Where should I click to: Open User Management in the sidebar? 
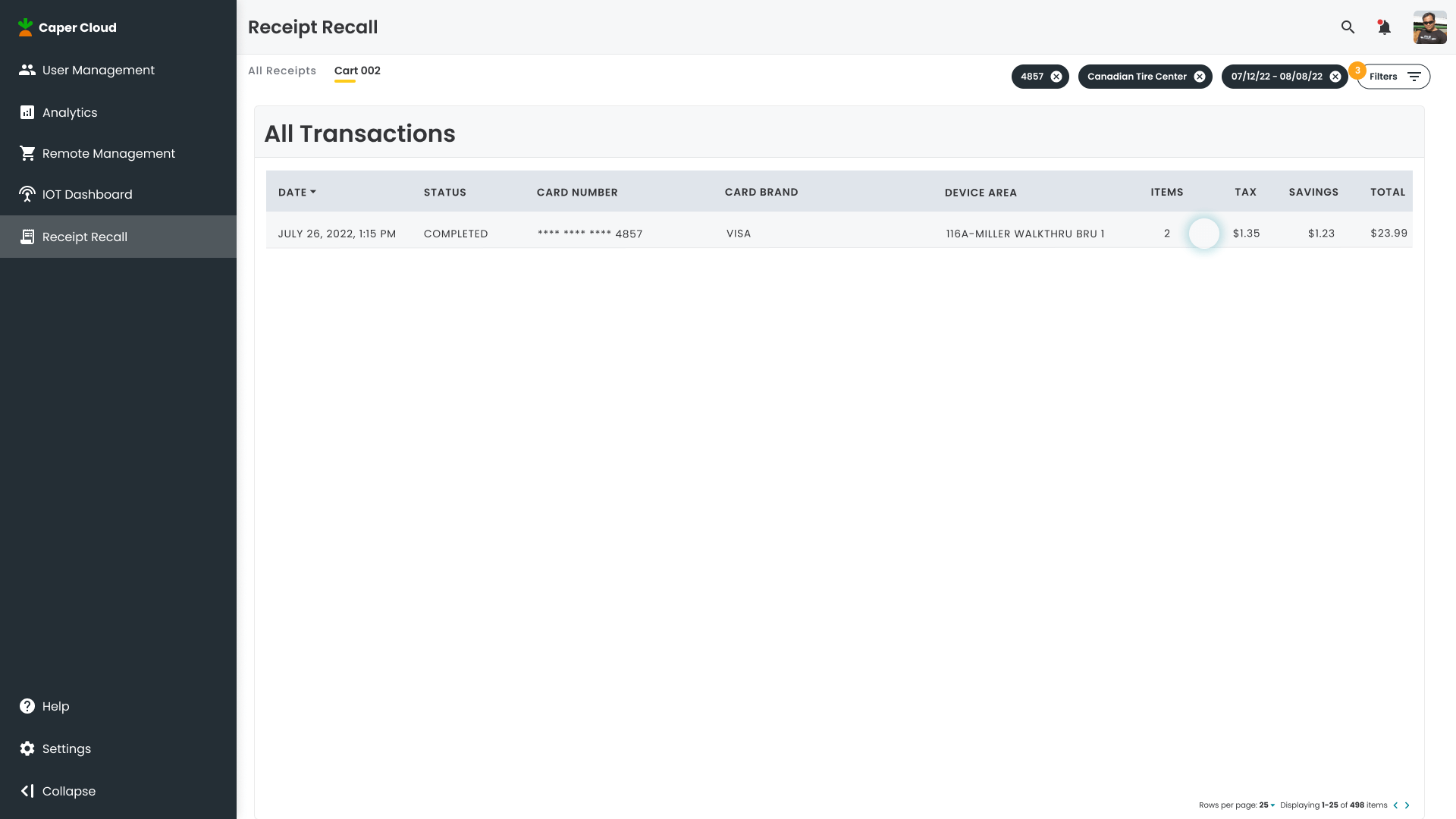(x=99, y=70)
